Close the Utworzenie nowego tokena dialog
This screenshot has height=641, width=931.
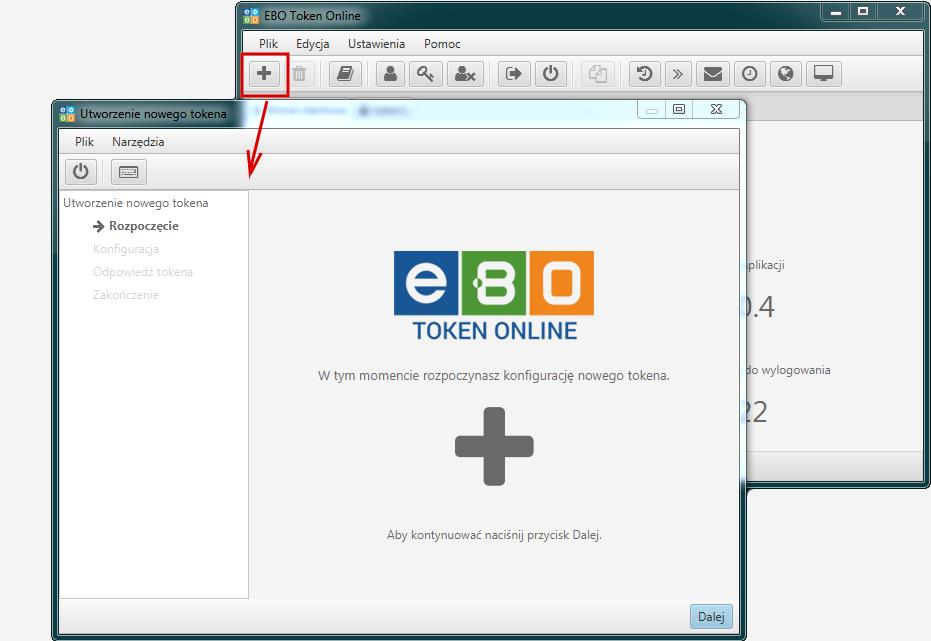coord(716,109)
